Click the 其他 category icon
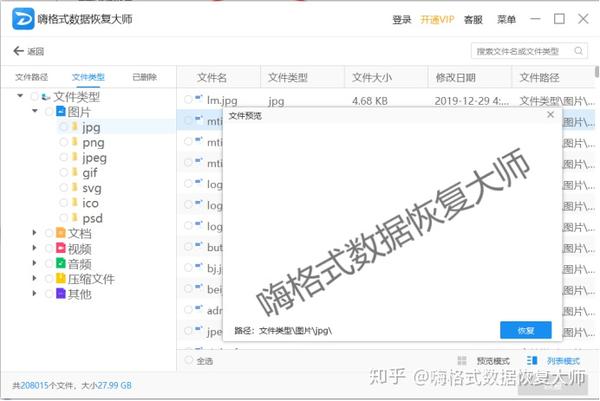The height and width of the screenshot is (401, 600). point(61,293)
